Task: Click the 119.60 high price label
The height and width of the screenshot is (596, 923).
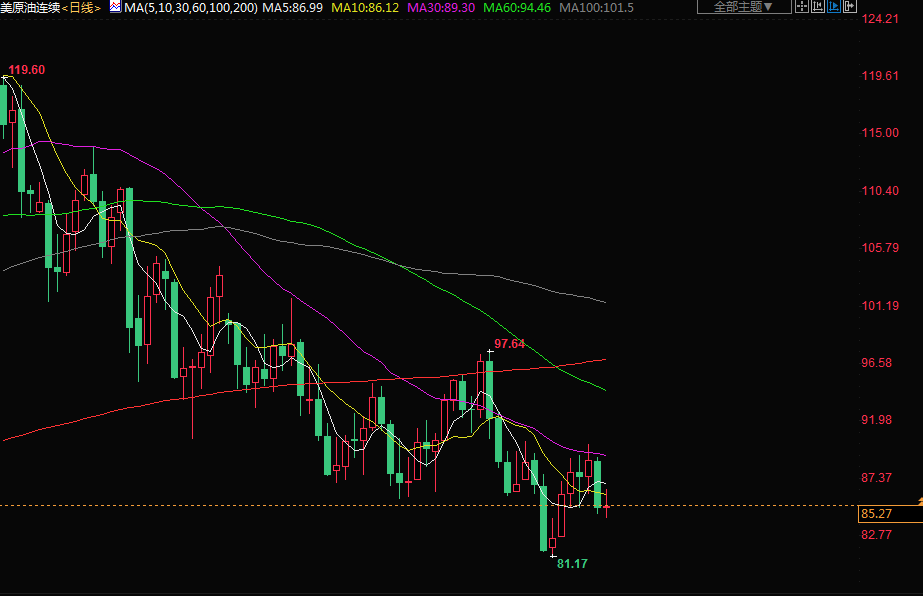Action: tap(27, 70)
